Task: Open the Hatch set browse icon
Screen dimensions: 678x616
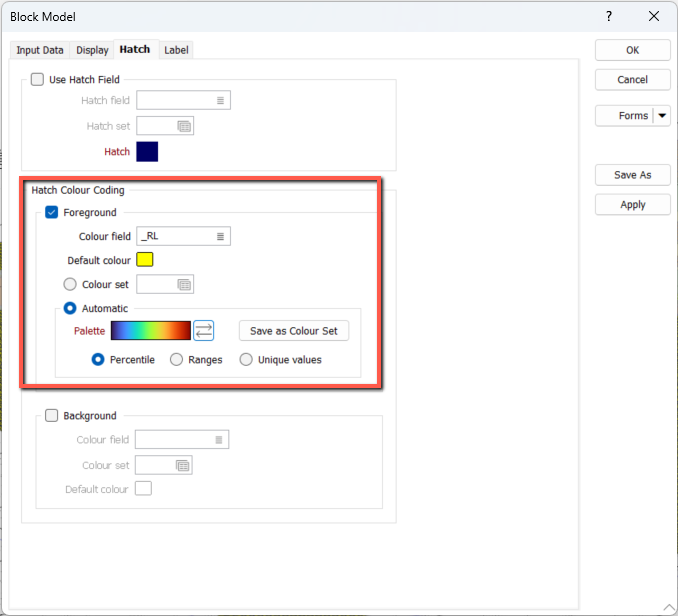Action: (x=184, y=126)
